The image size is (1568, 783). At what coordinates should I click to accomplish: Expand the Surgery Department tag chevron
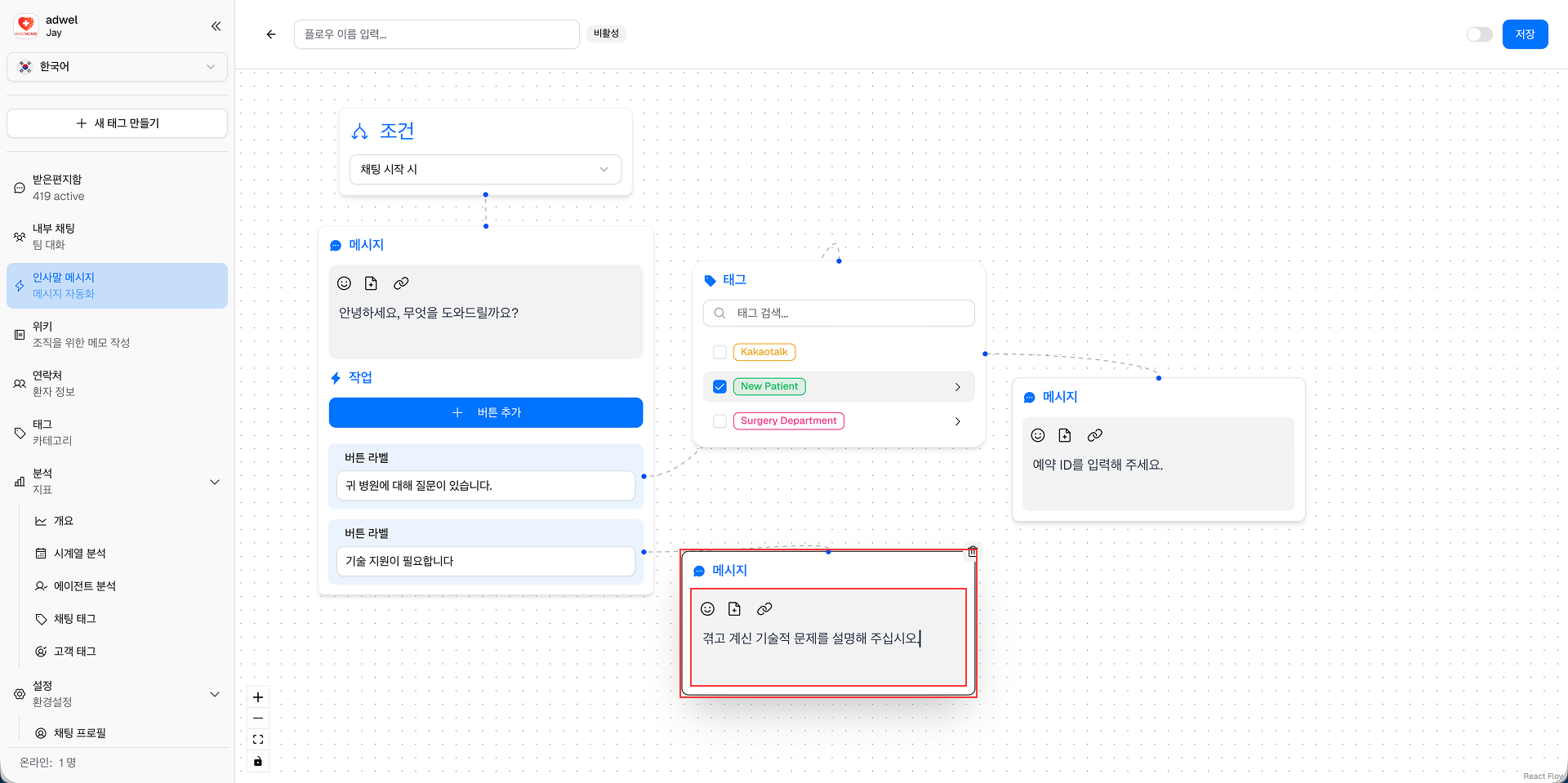click(x=957, y=421)
